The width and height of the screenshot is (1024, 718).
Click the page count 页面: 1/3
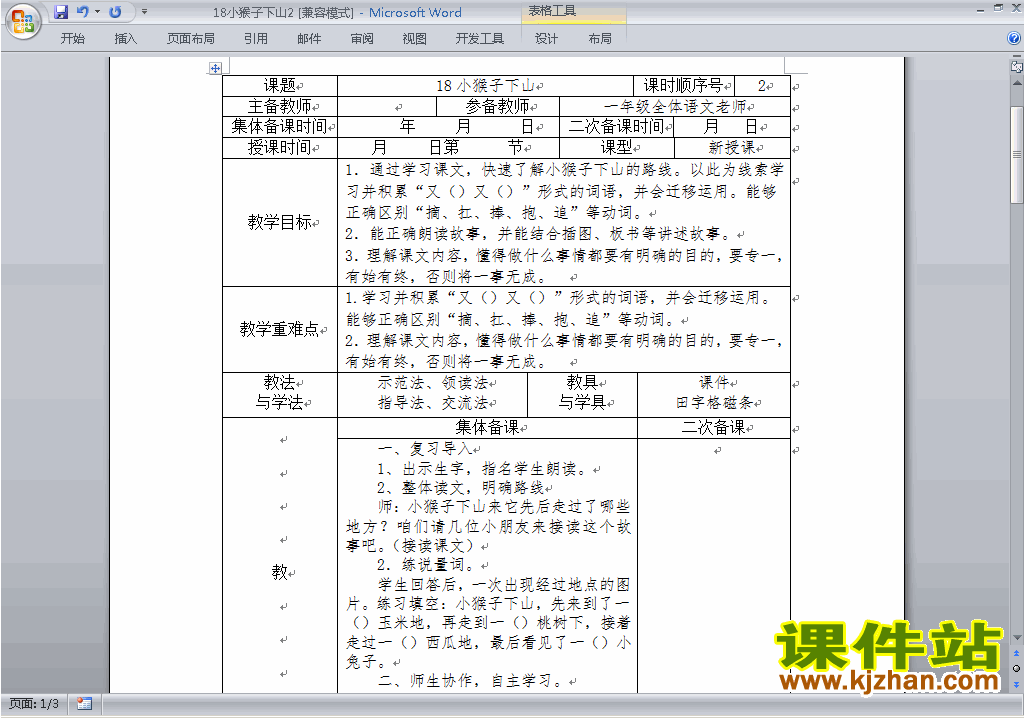click(x=34, y=704)
